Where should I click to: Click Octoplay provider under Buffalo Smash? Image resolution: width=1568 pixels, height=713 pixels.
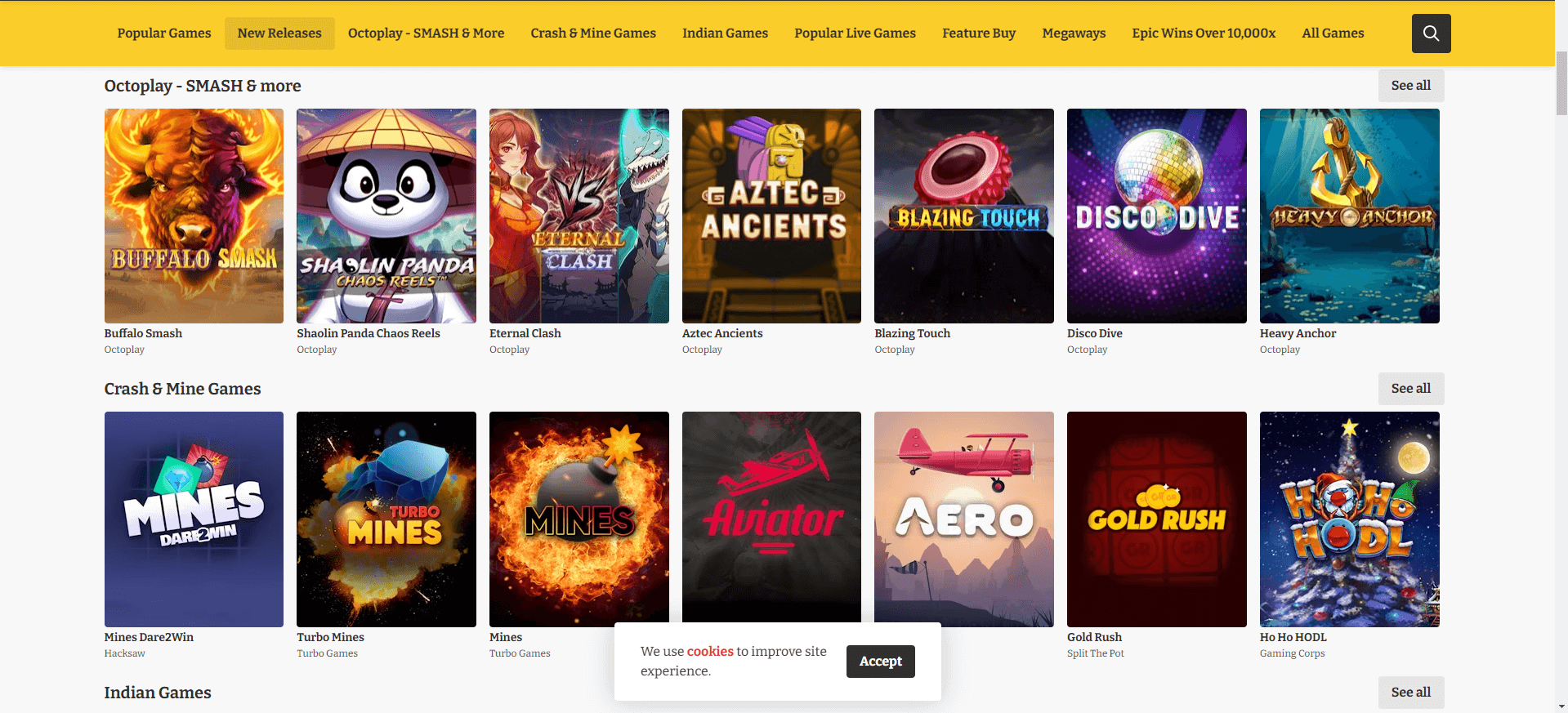124,350
